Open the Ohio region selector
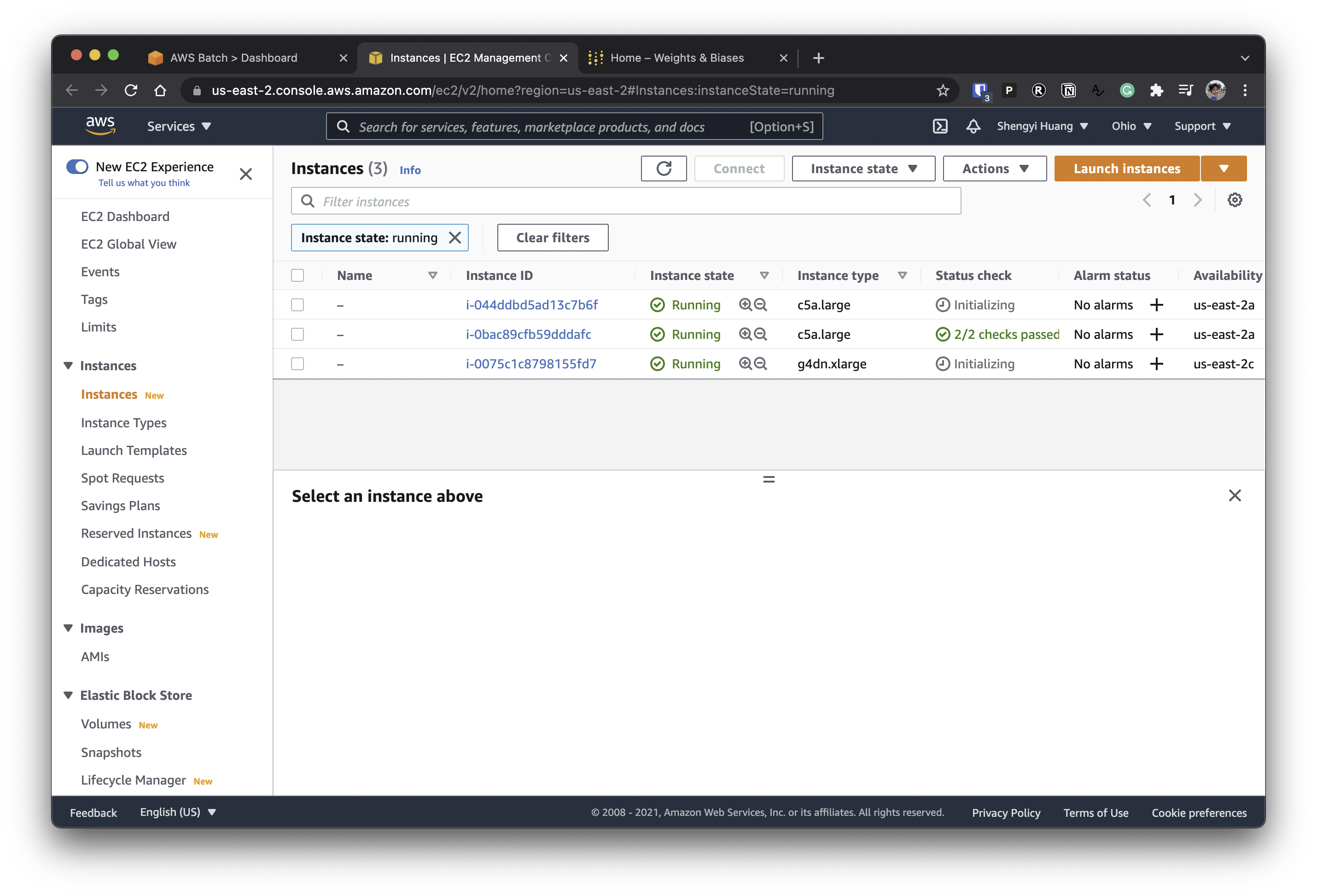1317x896 pixels. (x=1131, y=126)
